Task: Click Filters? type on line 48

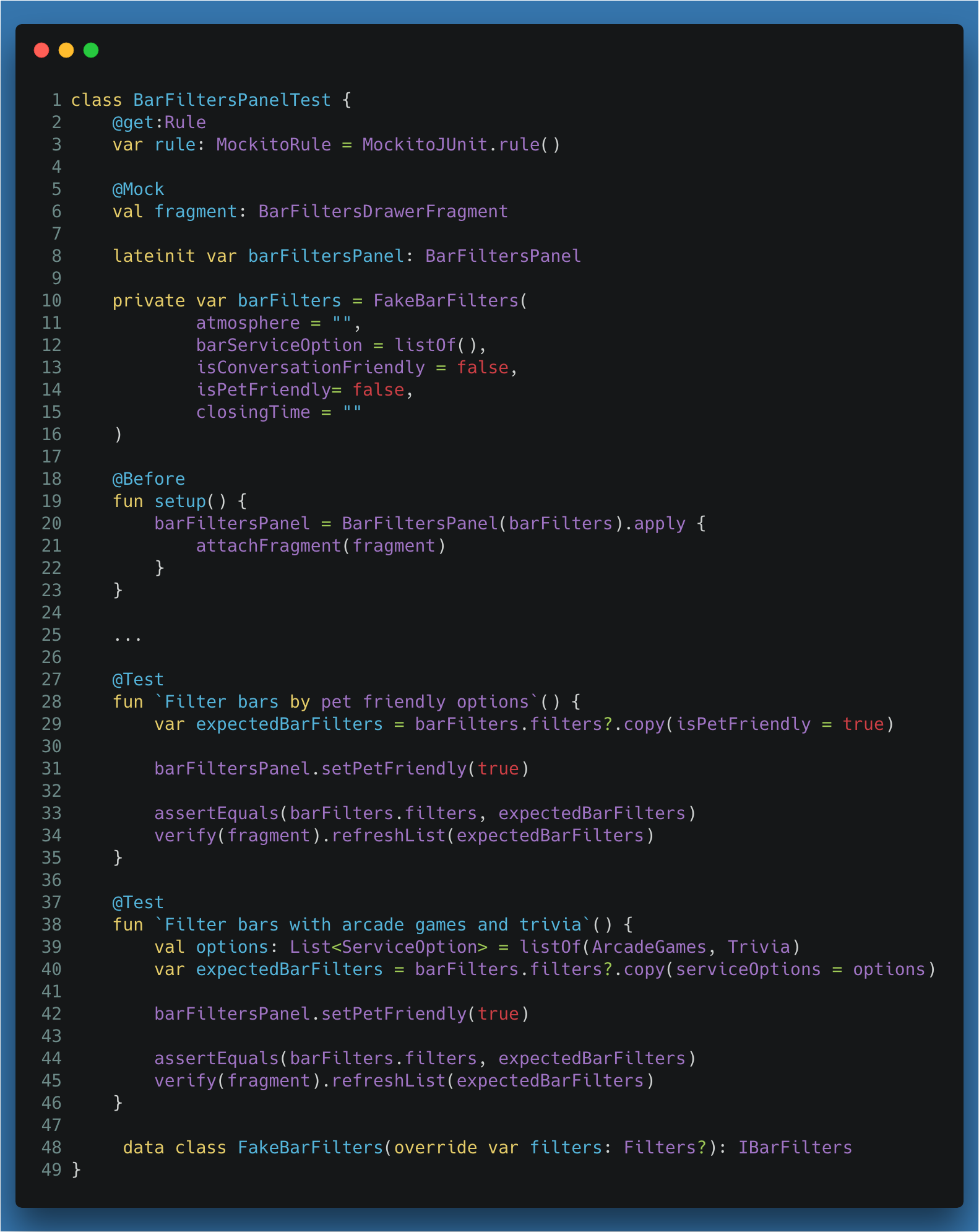Action: 665,1148
